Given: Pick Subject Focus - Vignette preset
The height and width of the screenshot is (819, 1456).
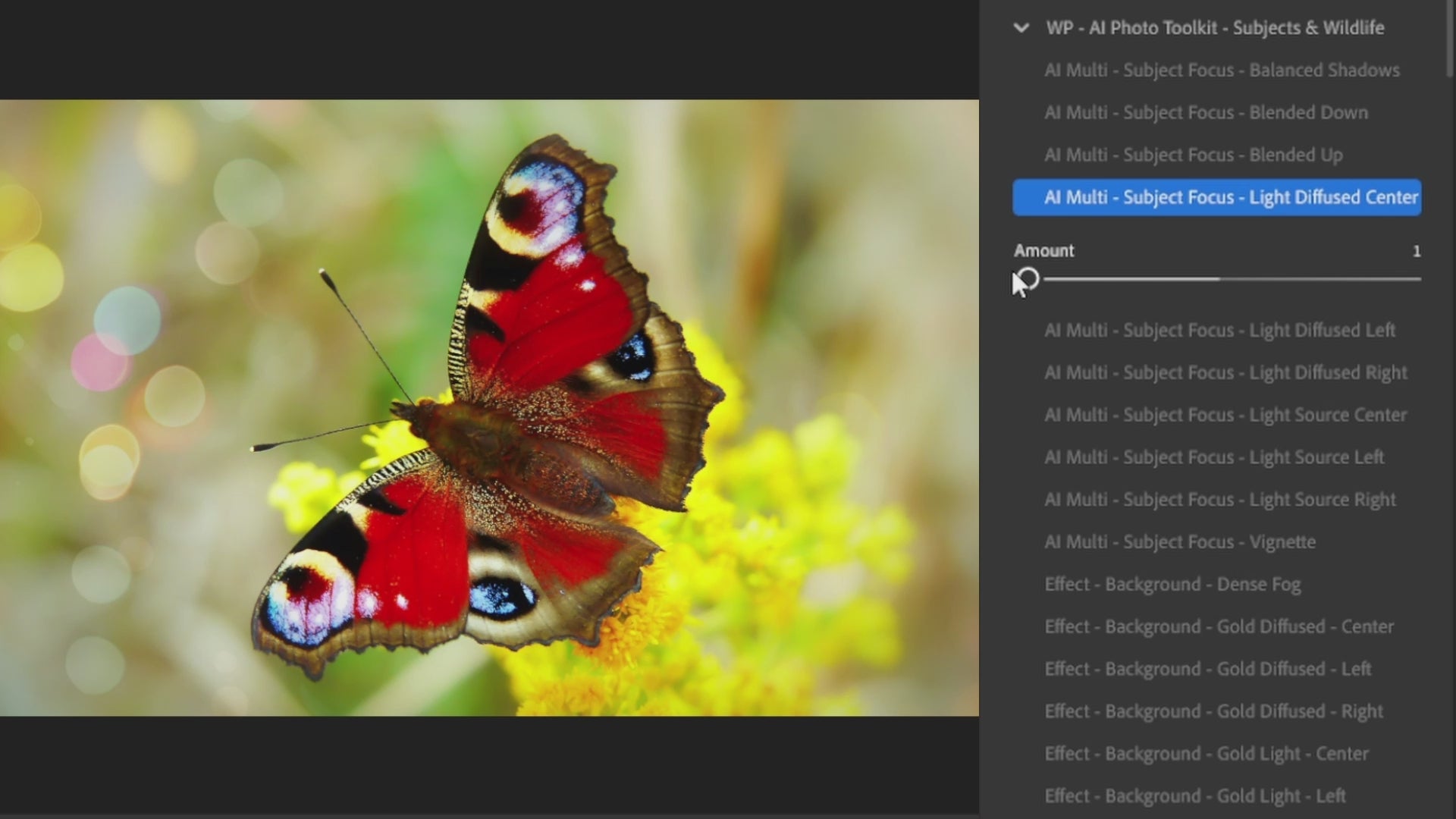Looking at the screenshot, I should (x=1179, y=543).
